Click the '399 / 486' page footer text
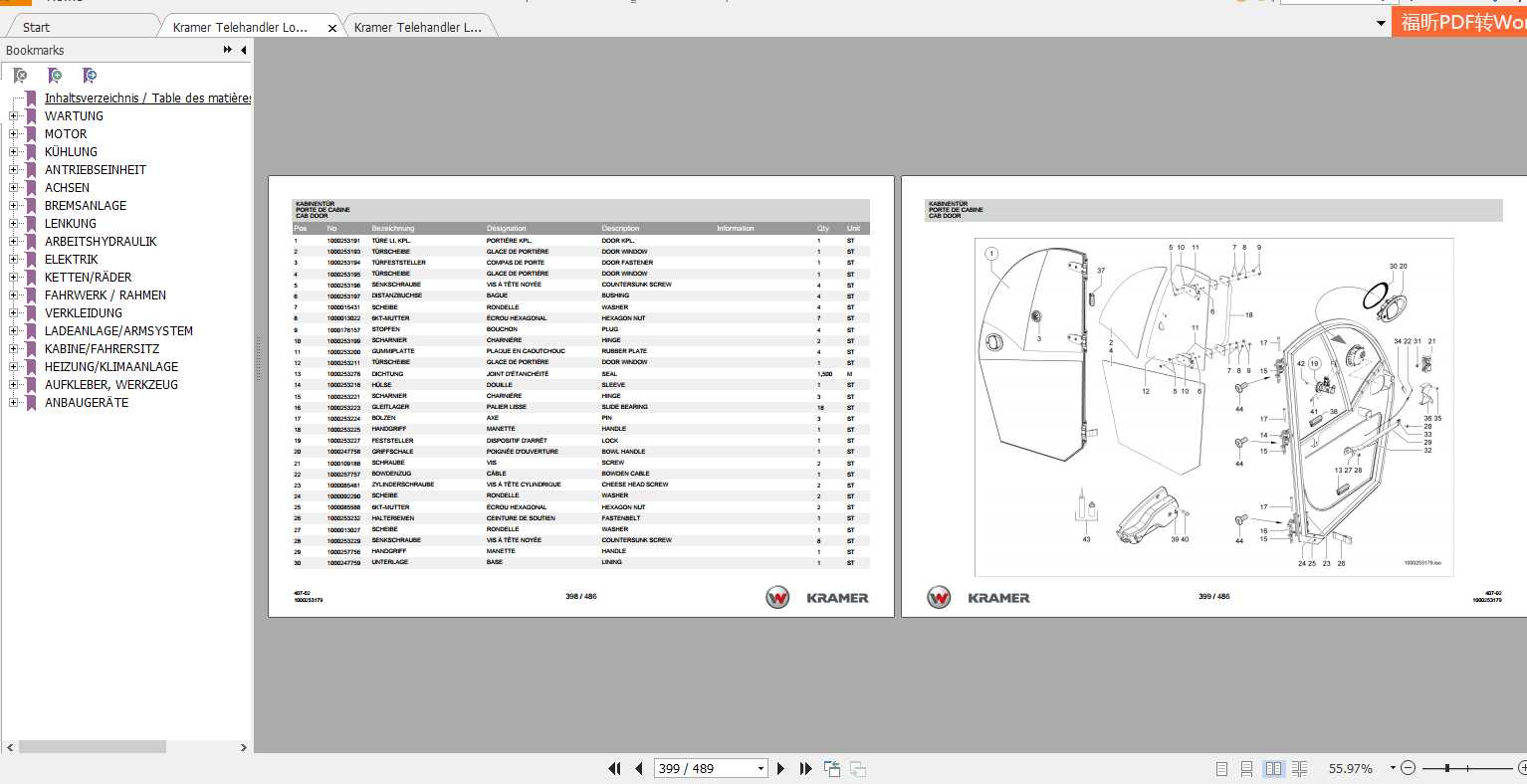1527x784 pixels. pos(1213,597)
